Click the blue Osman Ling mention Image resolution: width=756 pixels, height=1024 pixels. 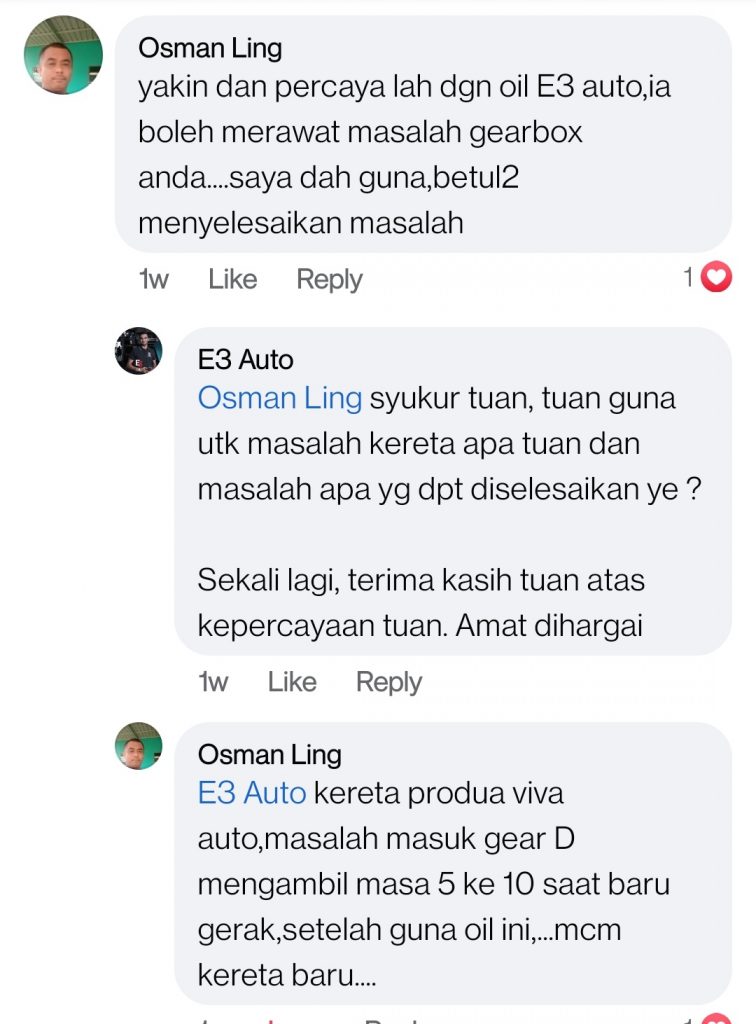pos(280,398)
